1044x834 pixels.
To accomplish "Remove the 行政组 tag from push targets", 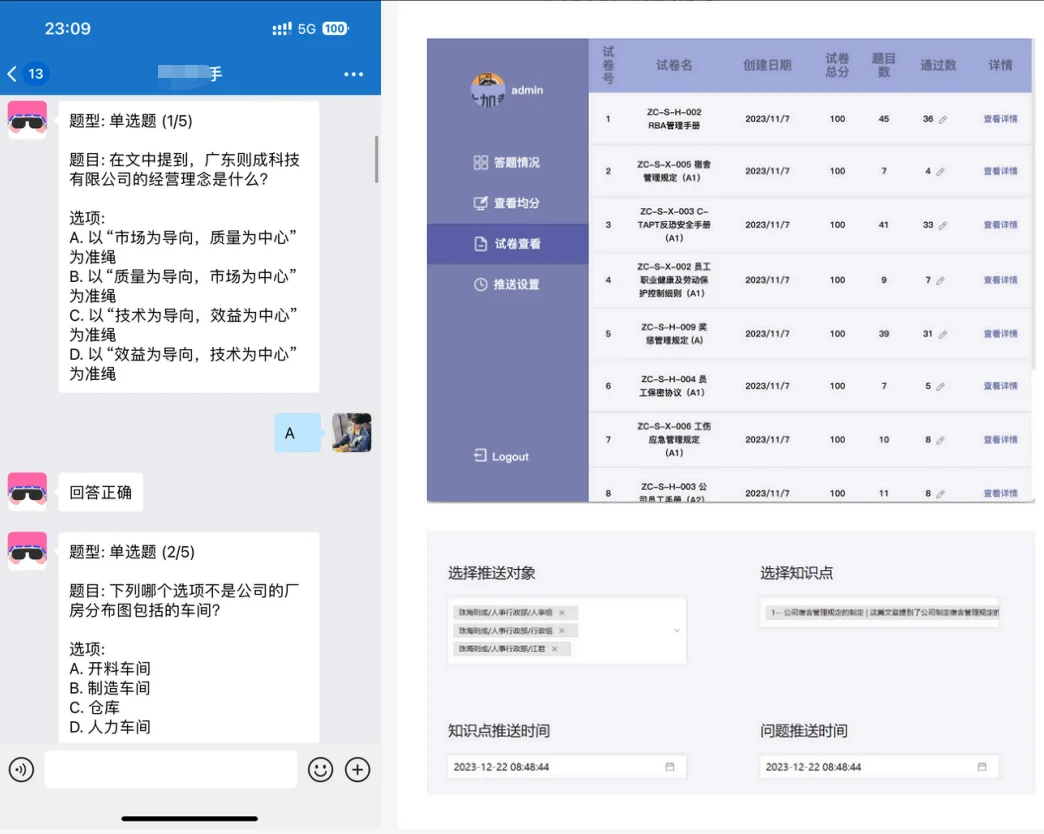I will tap(562, 631).
